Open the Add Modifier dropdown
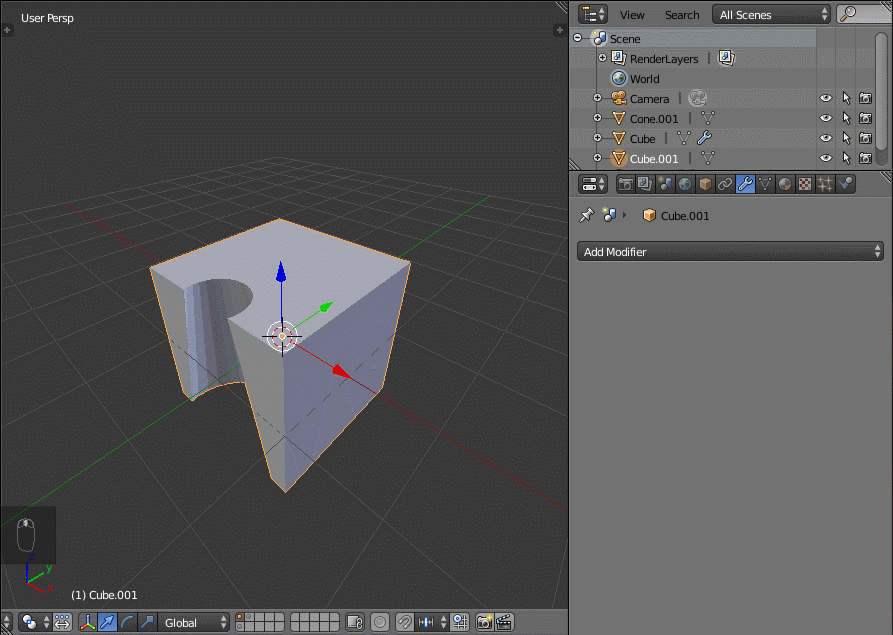The height and width of the screenshot is (635, 893). 728,251
